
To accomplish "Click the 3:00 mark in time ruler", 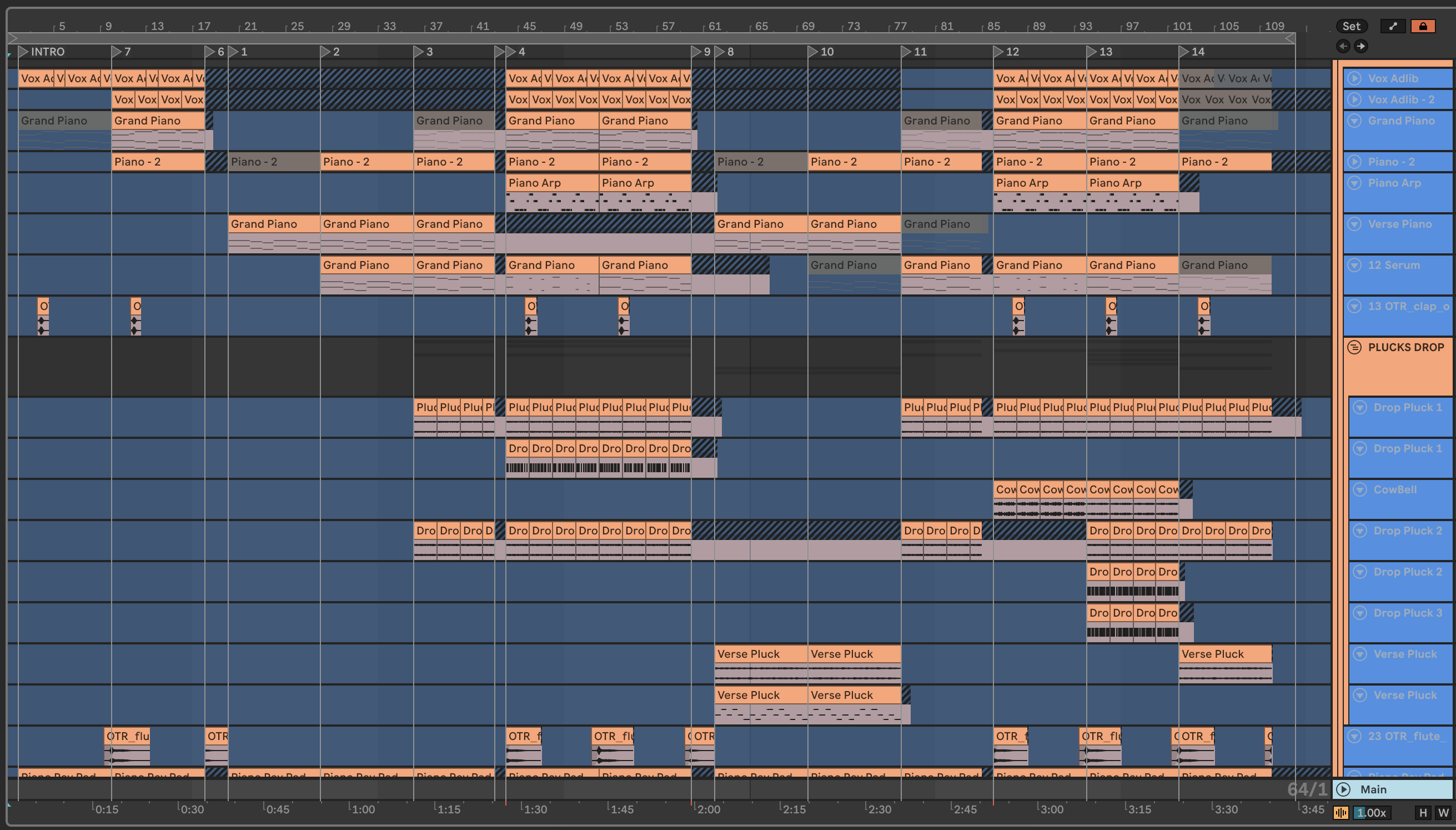I will click(x=1051, y=809).
